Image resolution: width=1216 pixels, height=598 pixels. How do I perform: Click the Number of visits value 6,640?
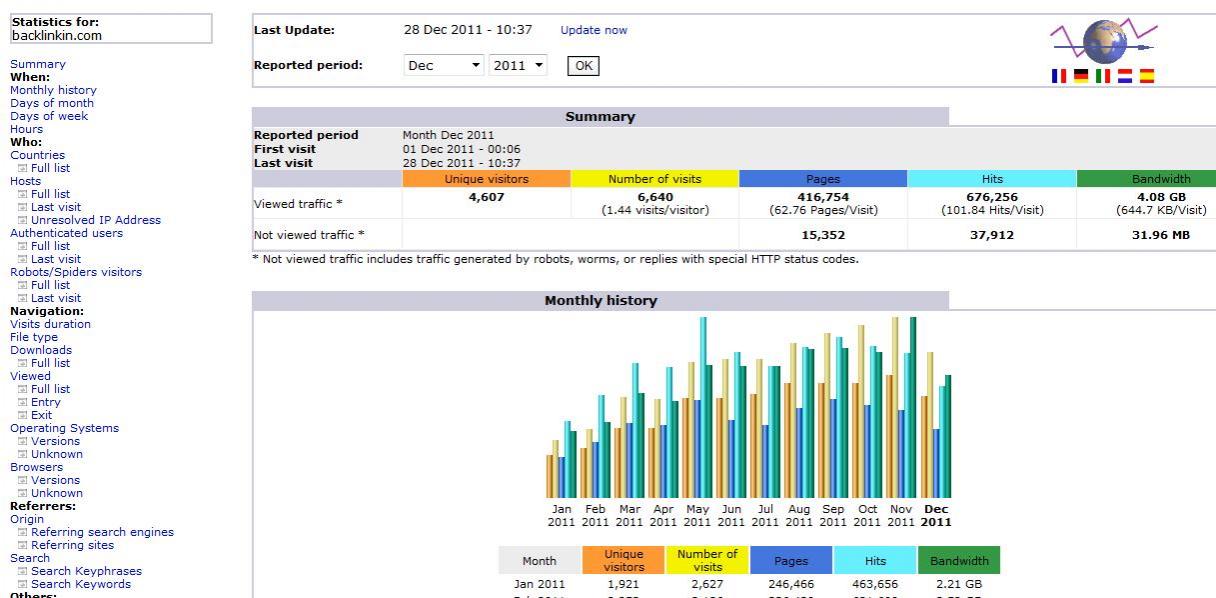click(655, 197)
